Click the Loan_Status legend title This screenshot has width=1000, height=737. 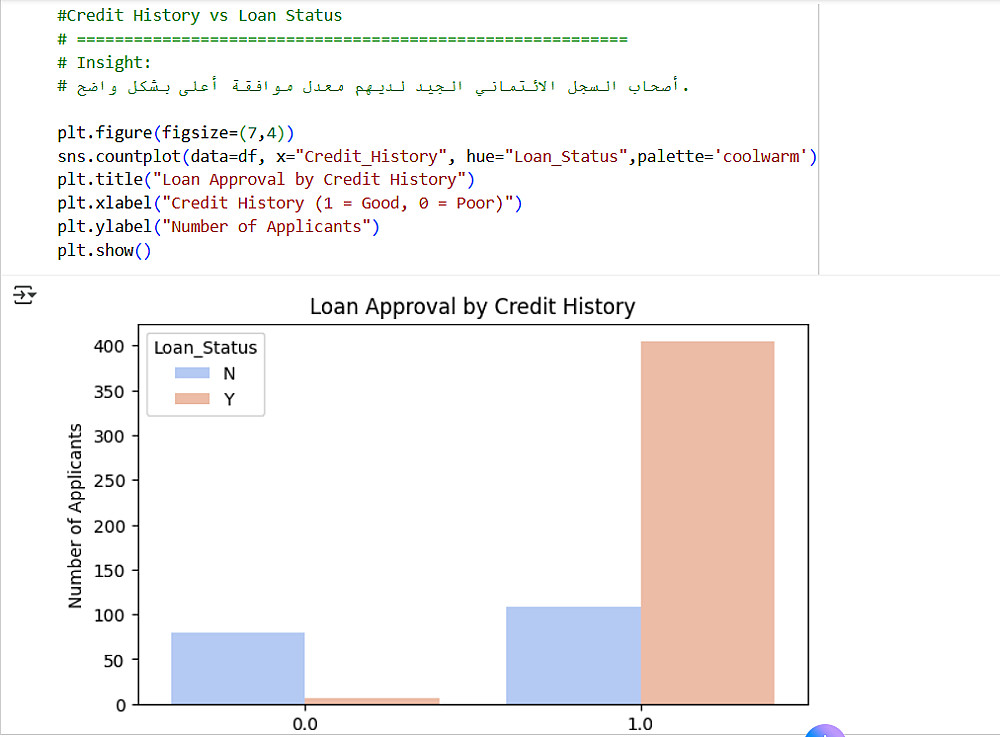[205, 347]
